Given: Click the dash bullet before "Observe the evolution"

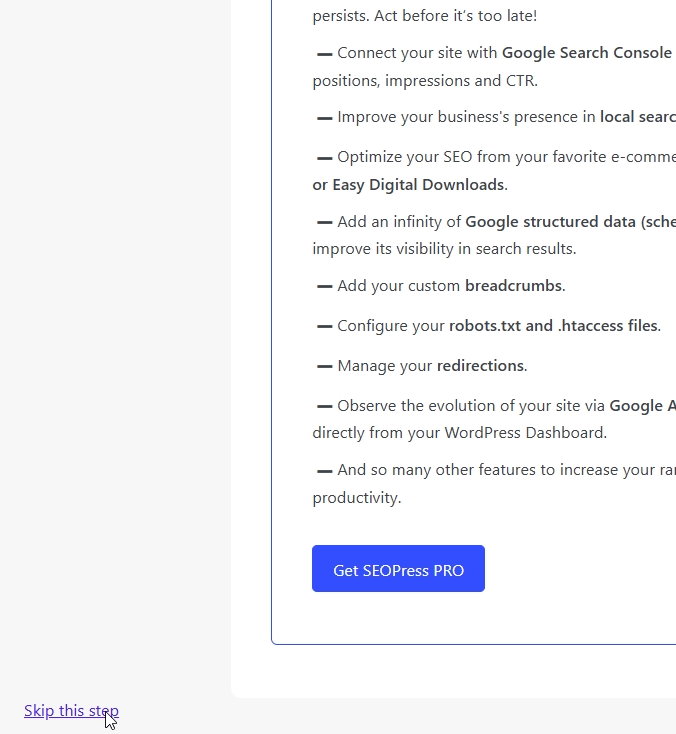Looking at the screenshot, I should [x=324, y=407].
